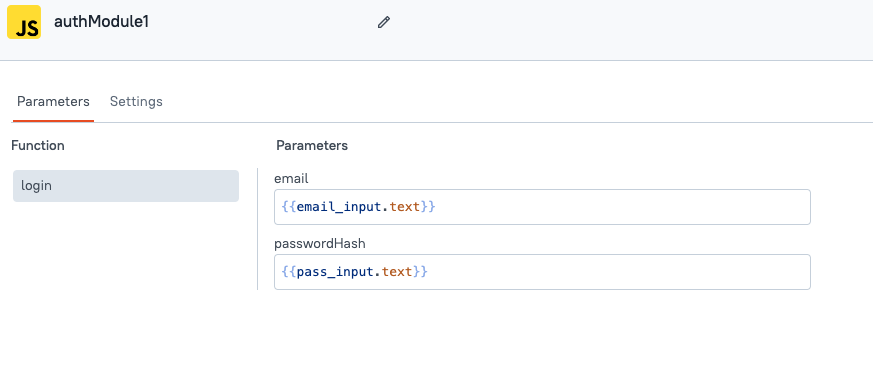Click empty area right of pass_input binding

[618, 272]
